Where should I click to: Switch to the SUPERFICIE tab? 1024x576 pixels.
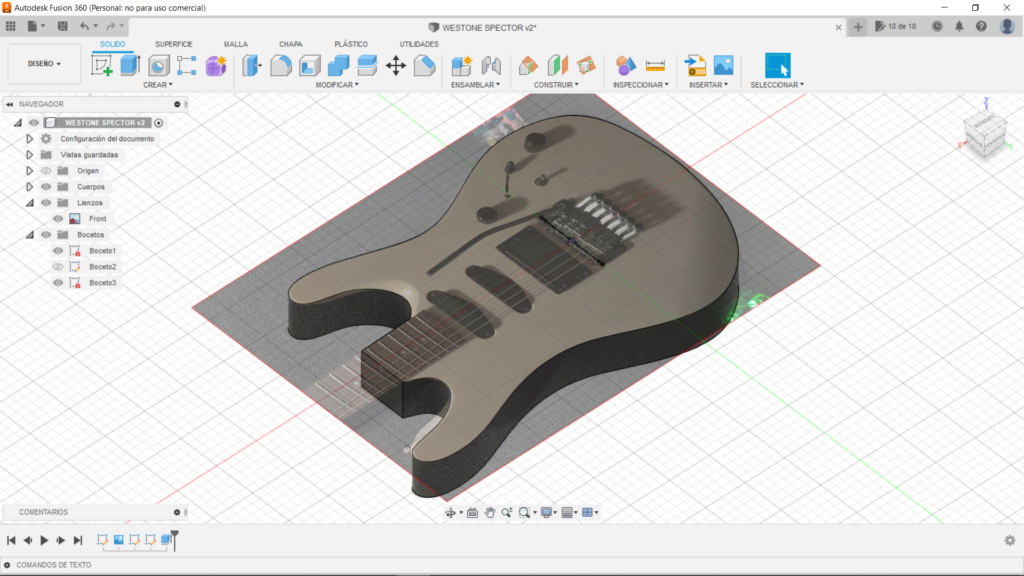click(174, 44)
